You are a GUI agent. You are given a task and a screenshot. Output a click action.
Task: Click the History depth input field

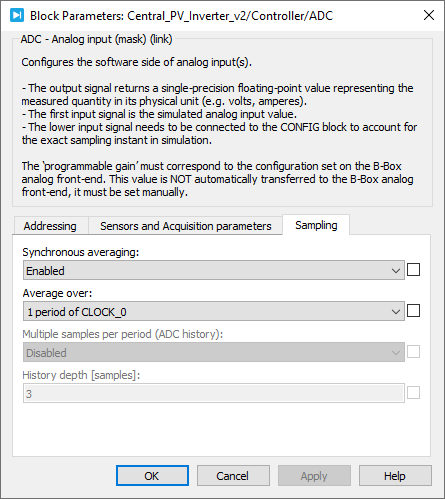click(x=214, y=393)
